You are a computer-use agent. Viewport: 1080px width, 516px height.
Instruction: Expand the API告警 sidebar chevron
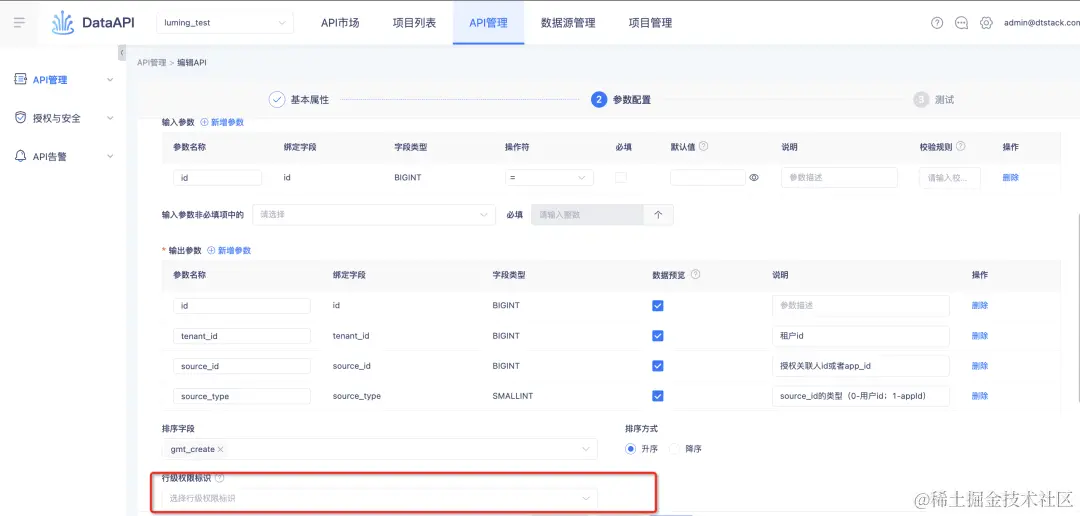pyautogui.click(x=110, y=157)
